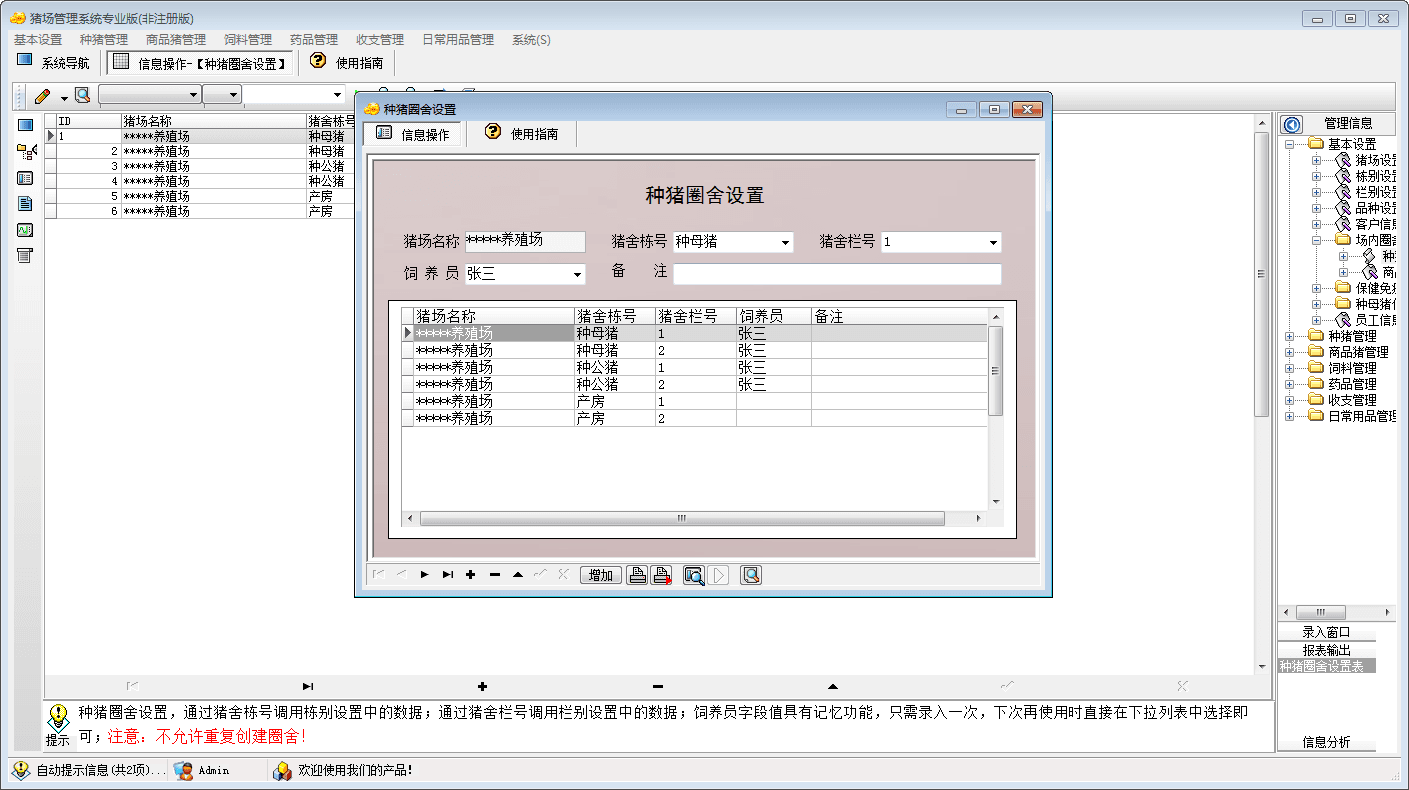Click the yellow question mark 使用指南 in dialog
1409x790 pixels.
click(x=493, y=132)
